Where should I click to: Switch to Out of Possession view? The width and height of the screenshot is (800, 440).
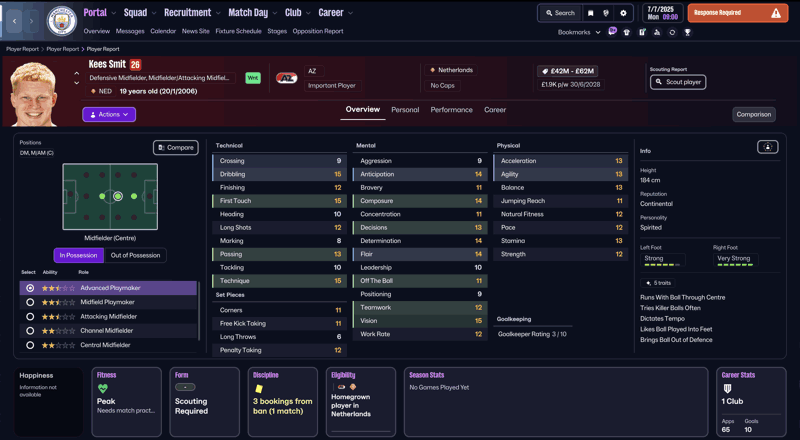[135, 255]
